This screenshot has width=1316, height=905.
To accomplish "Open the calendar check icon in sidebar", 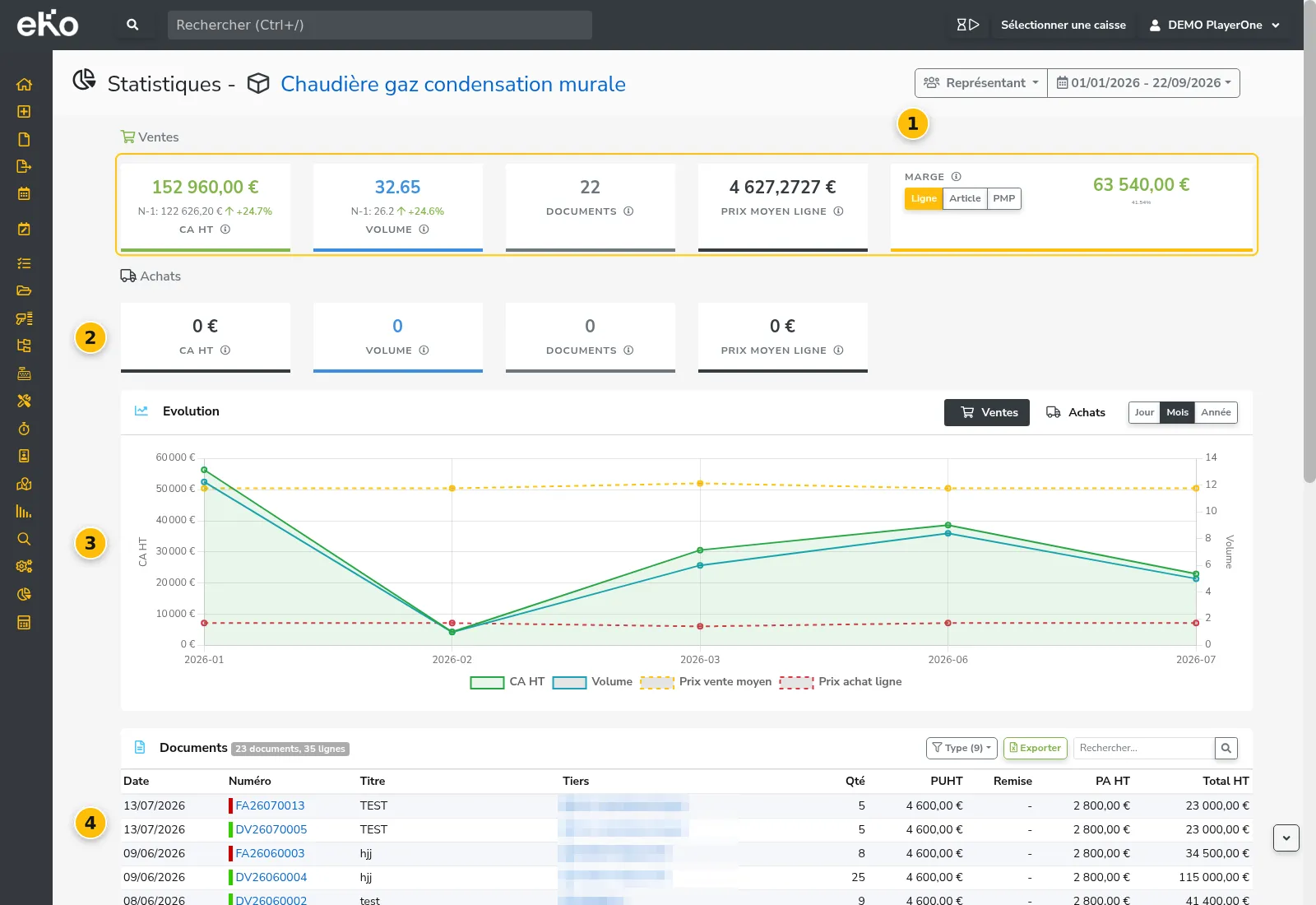I will [24, 229].
